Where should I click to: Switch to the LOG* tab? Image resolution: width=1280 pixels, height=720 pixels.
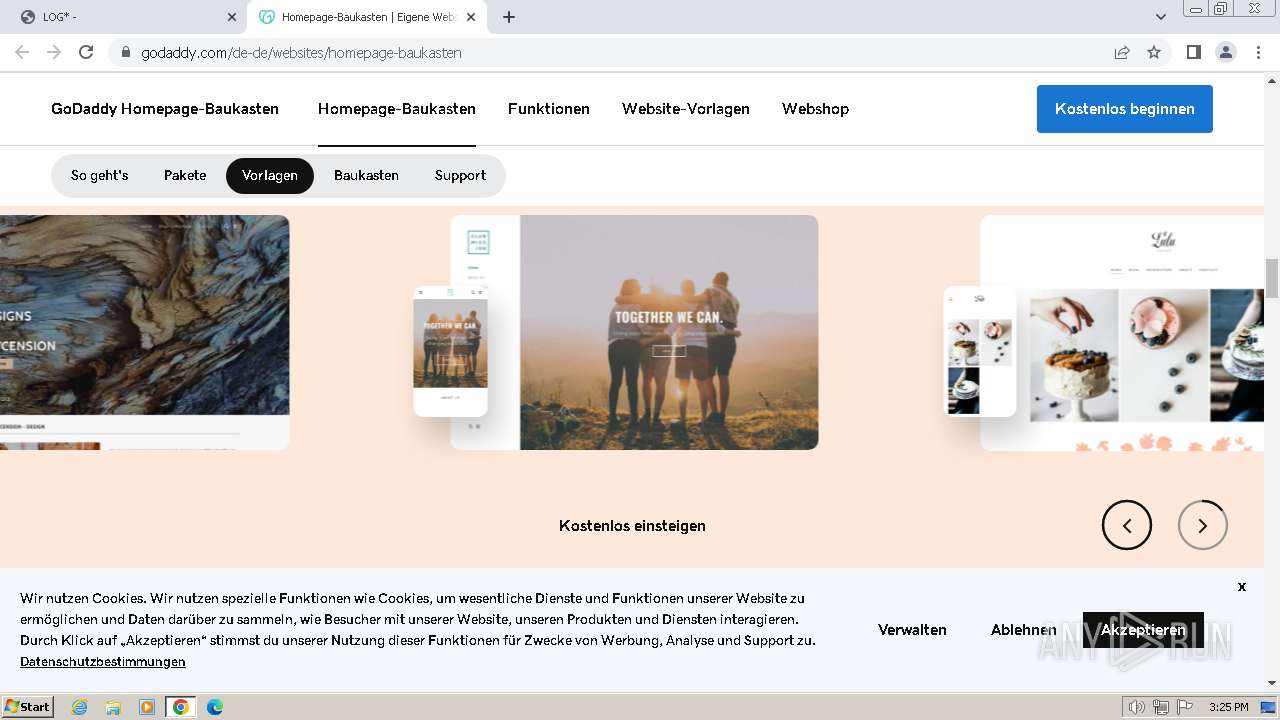click(125, 17)
